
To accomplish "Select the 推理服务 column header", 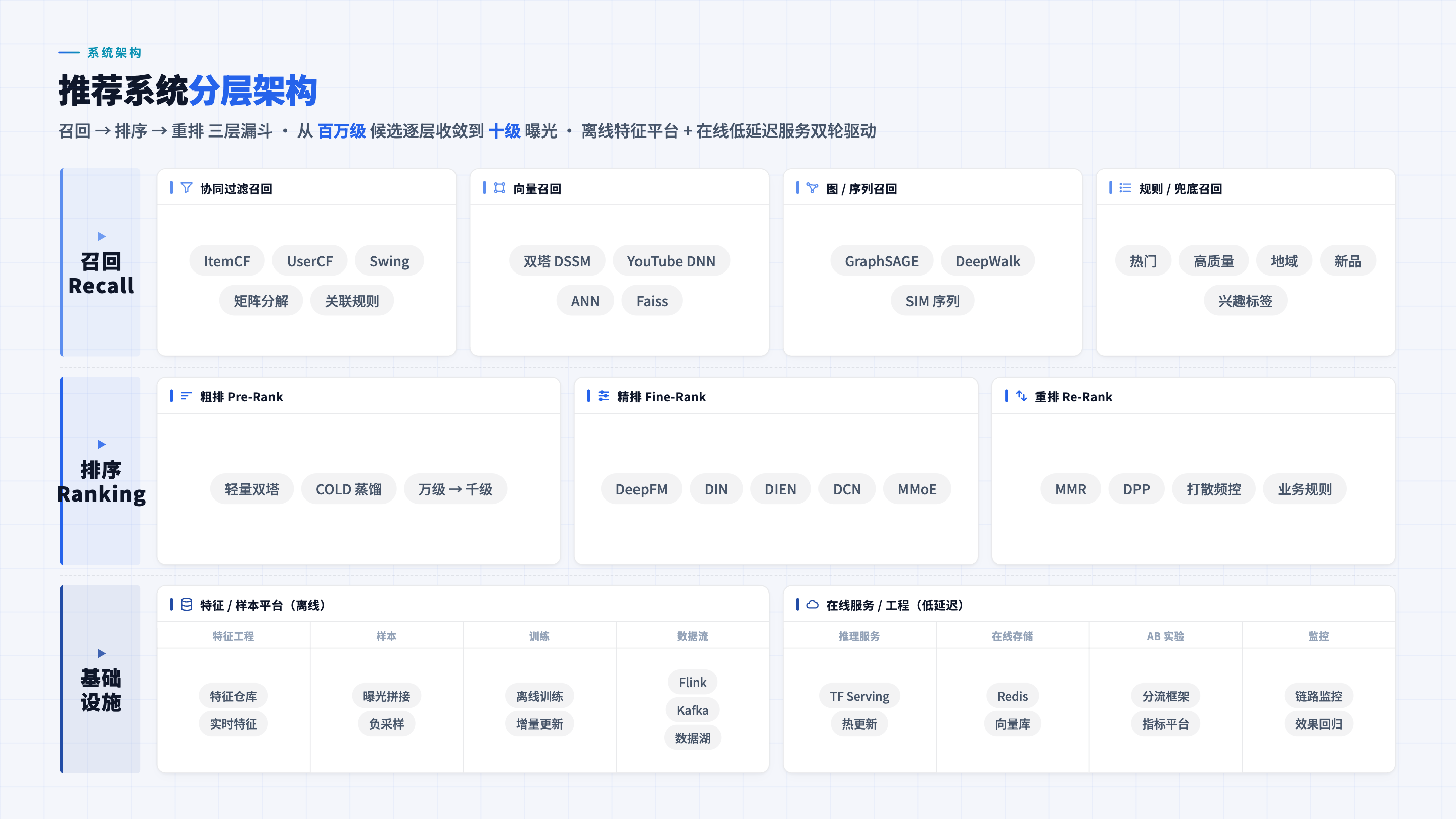I will click(859, 636).
